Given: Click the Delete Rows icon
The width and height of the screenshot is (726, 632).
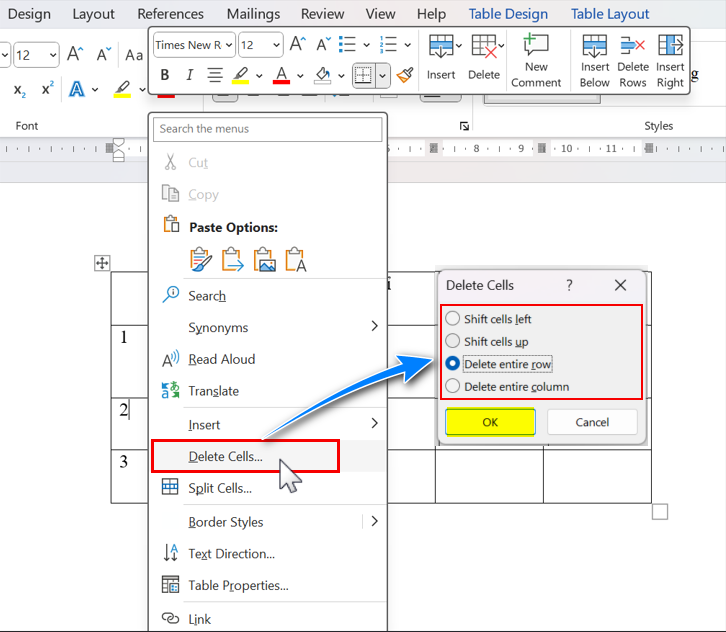Looking at the screenshot, I should tap(632, 60).
